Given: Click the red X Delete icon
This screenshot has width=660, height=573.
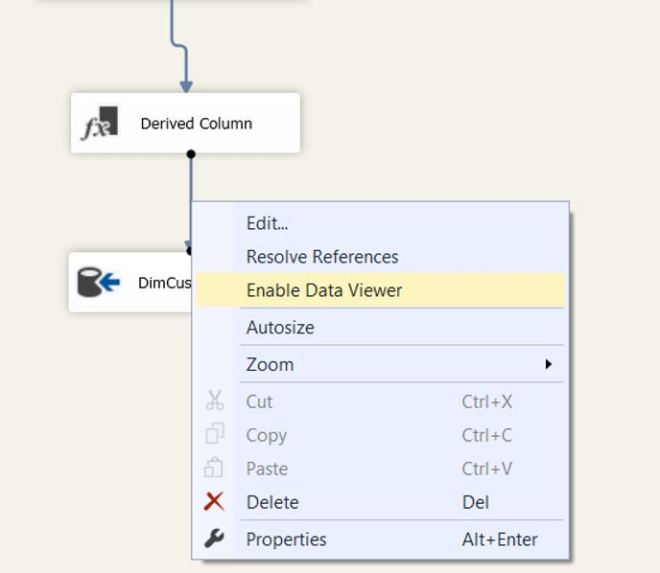Looking at the screenshot, I should click(215, 502).
